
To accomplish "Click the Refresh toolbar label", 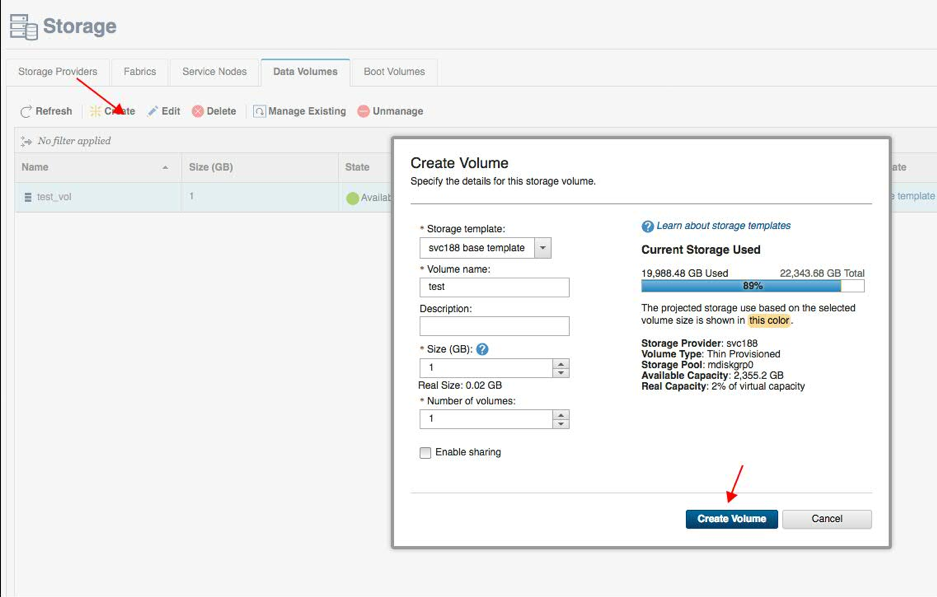I will tap(54, 111).
